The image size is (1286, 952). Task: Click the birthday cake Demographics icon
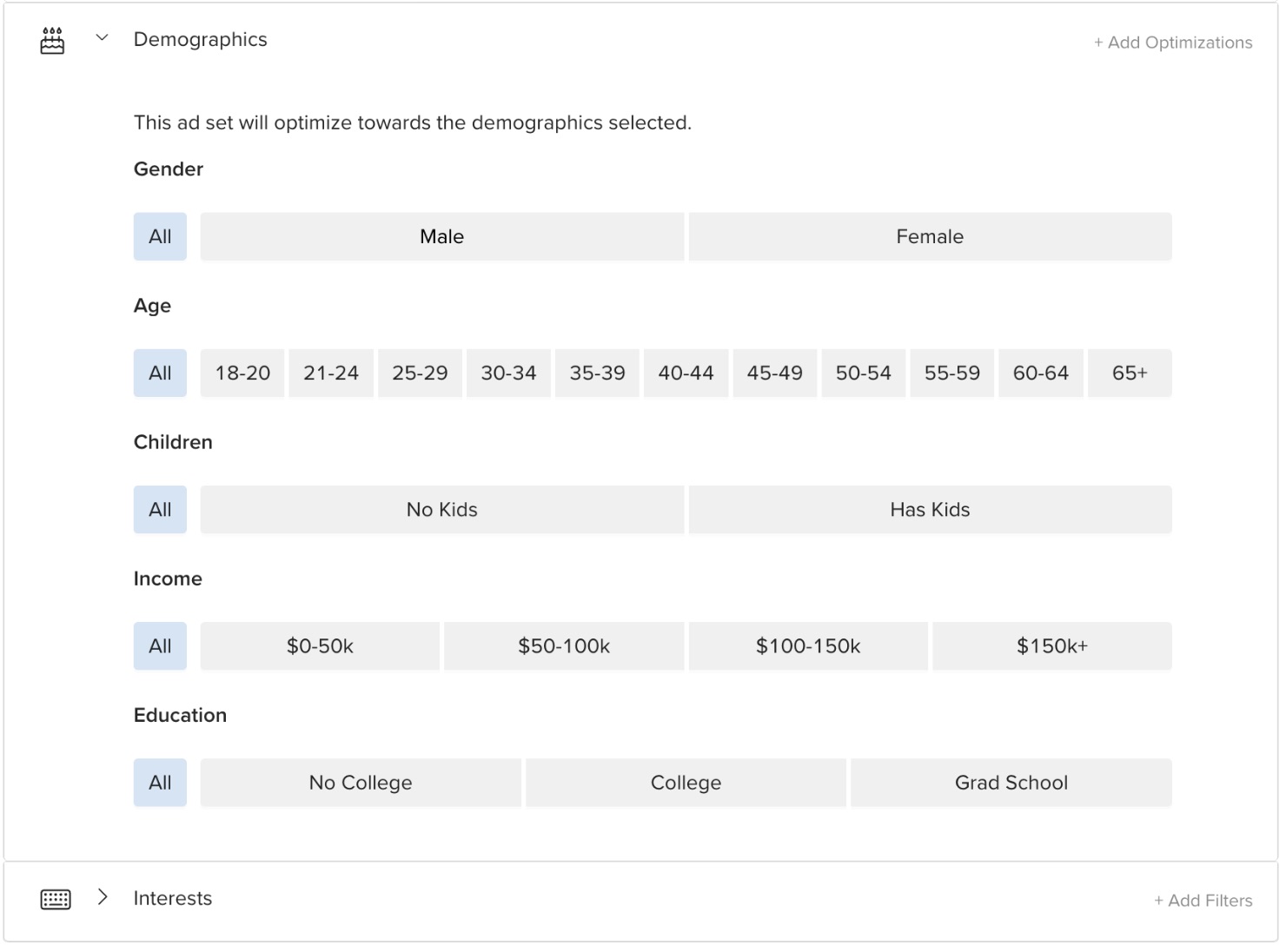pos(52,39)
